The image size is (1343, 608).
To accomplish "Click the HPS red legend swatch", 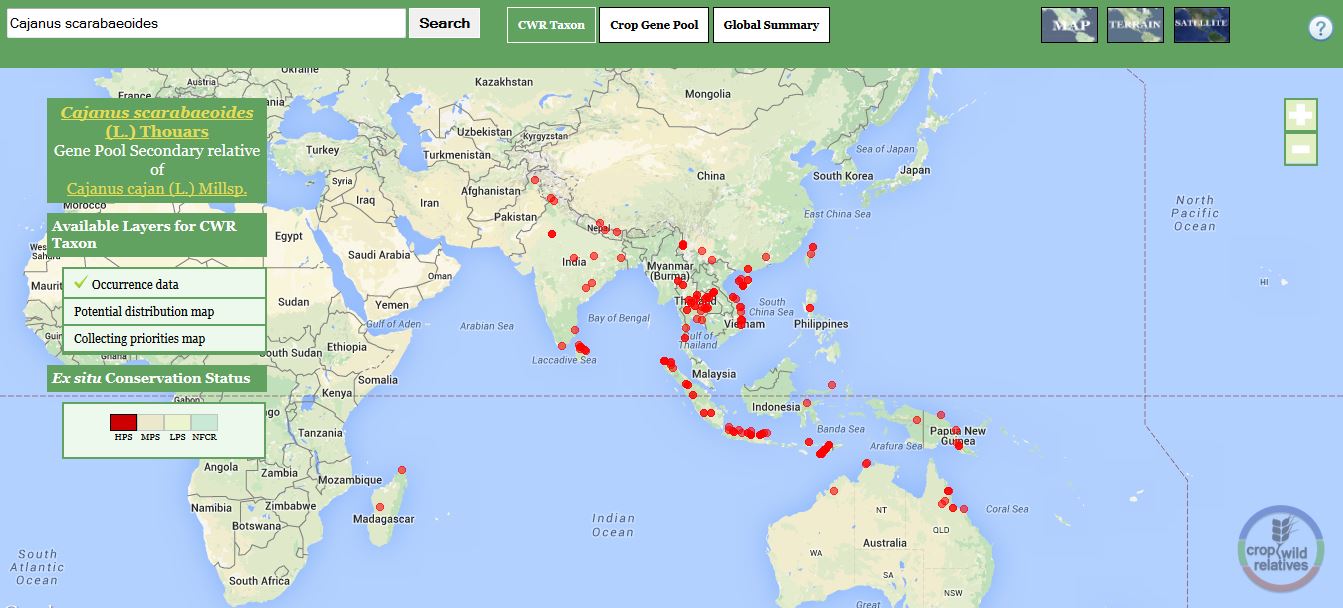I will 123,423.
